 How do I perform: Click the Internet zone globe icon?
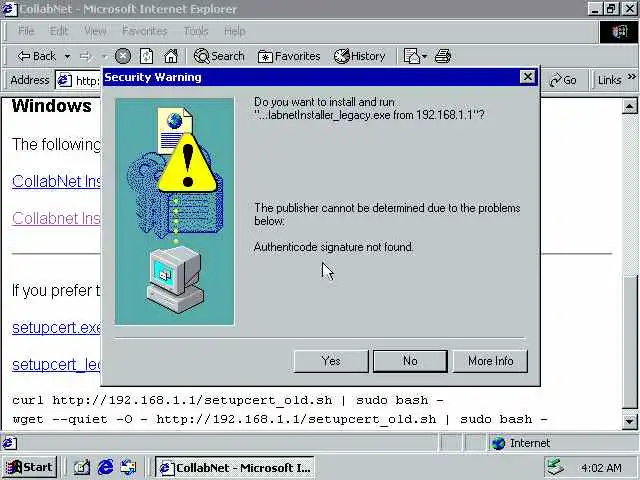(498, 443)
